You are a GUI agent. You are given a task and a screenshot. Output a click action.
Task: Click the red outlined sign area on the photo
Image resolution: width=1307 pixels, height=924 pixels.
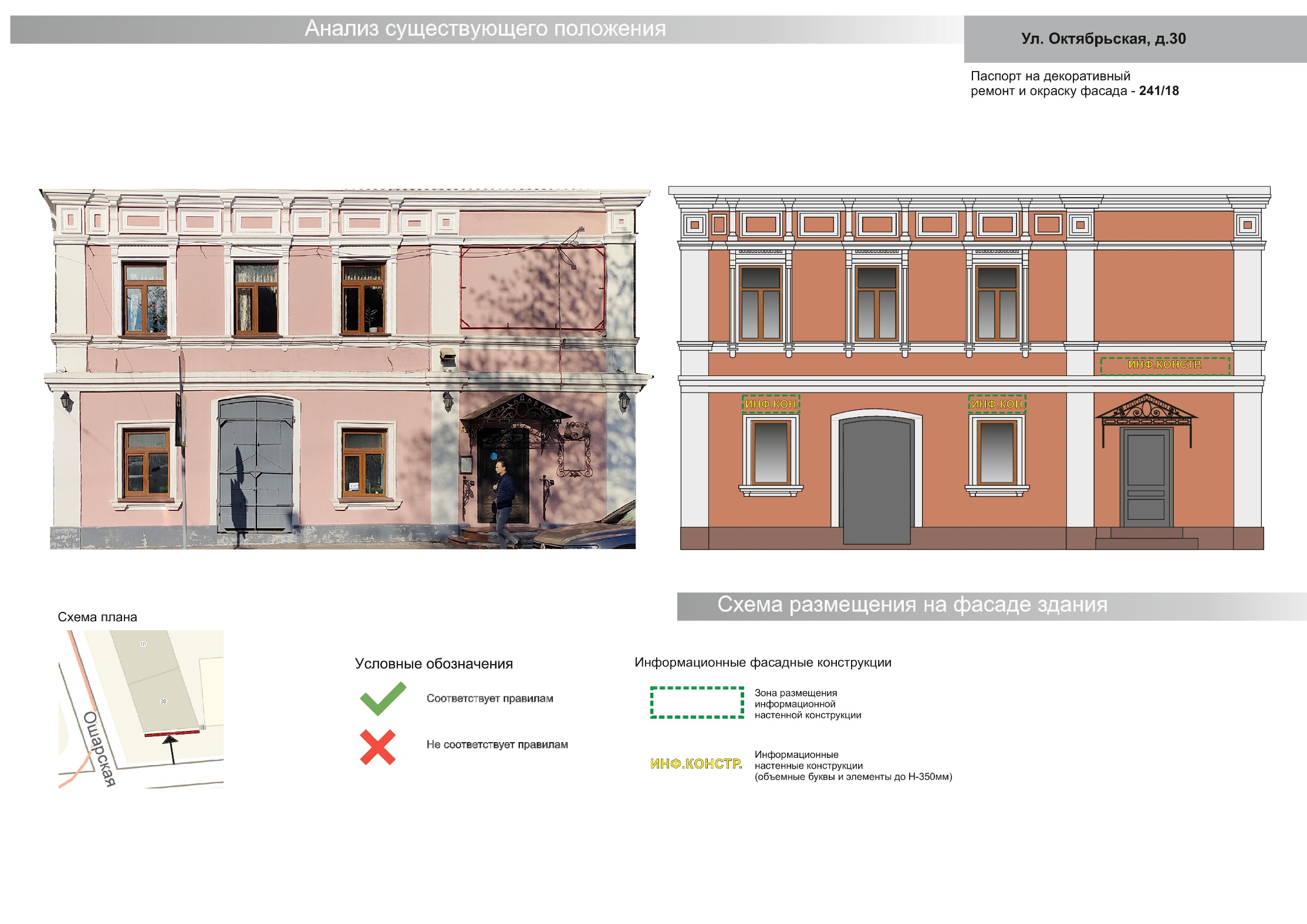click(x=532, y=287)
